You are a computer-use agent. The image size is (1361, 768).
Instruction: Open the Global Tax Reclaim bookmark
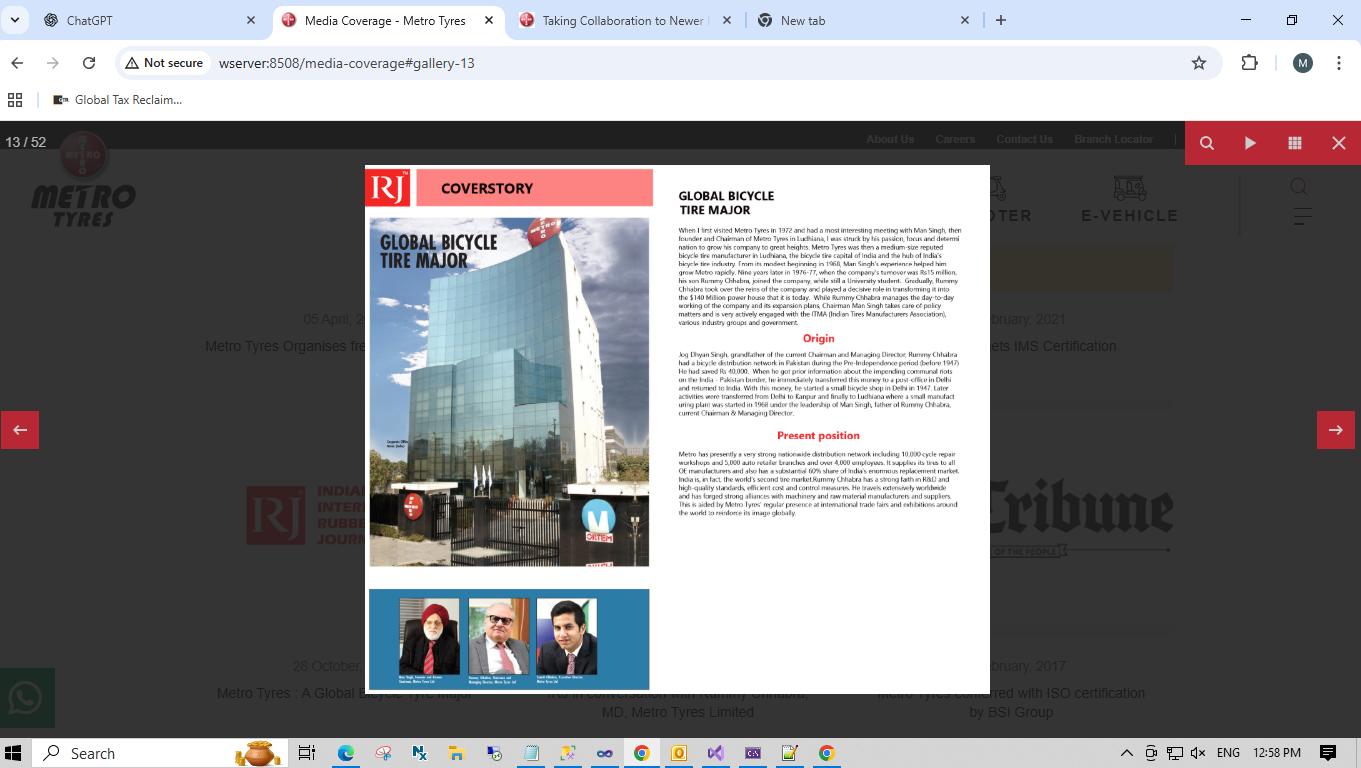(x=118, y=100)
